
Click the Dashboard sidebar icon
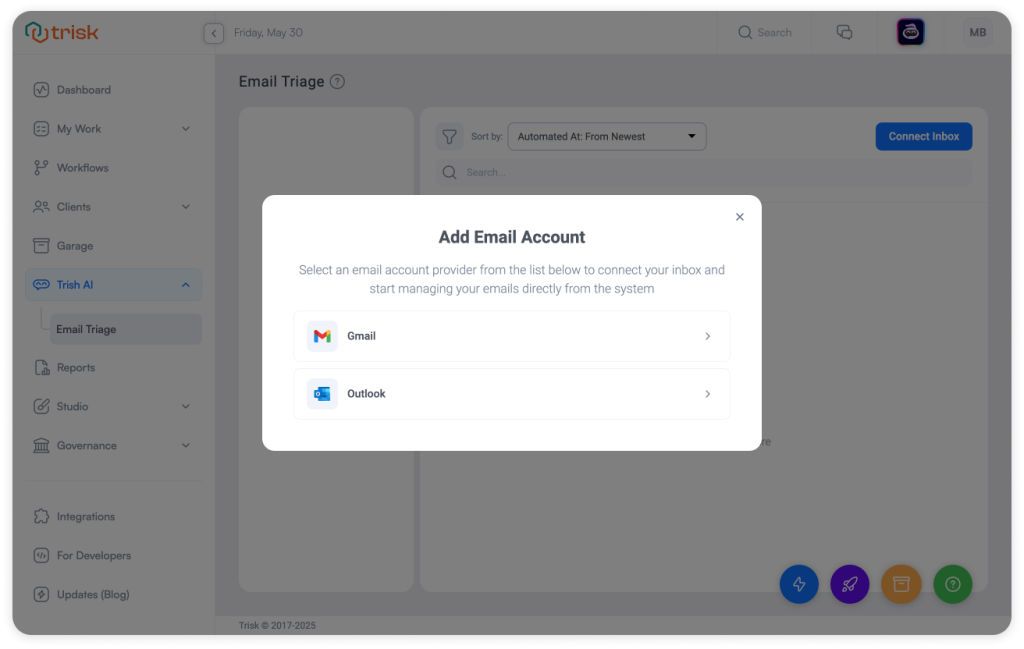point(41,90)
